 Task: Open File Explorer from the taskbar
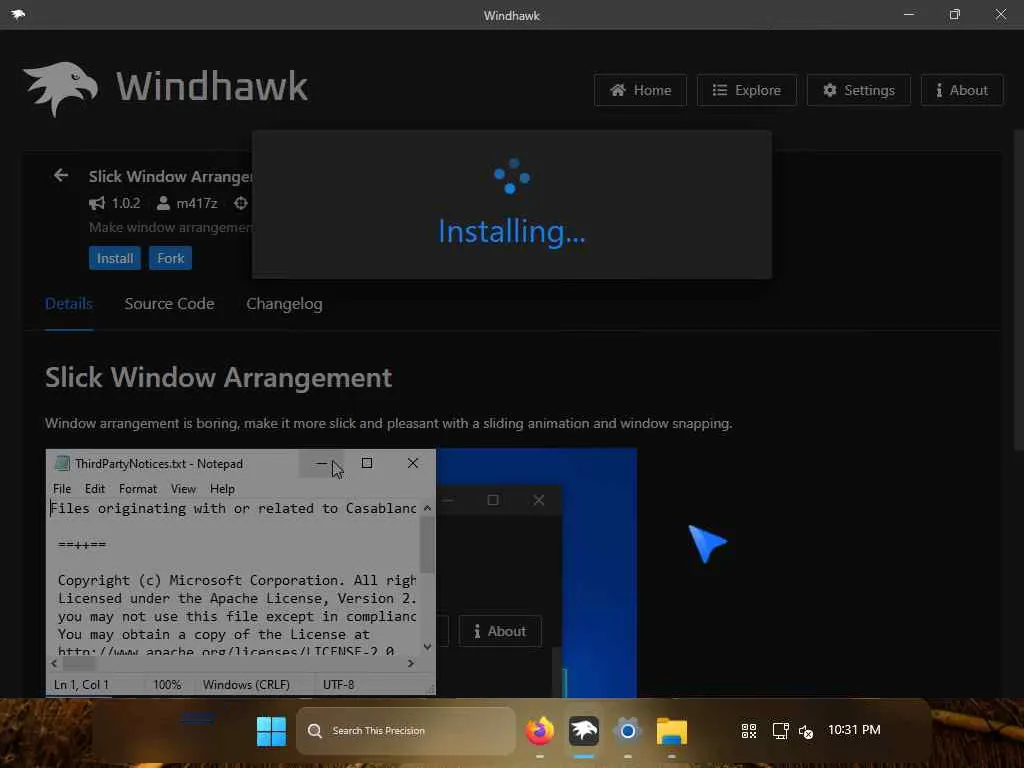pyautogui.click(x=671, y=731)
